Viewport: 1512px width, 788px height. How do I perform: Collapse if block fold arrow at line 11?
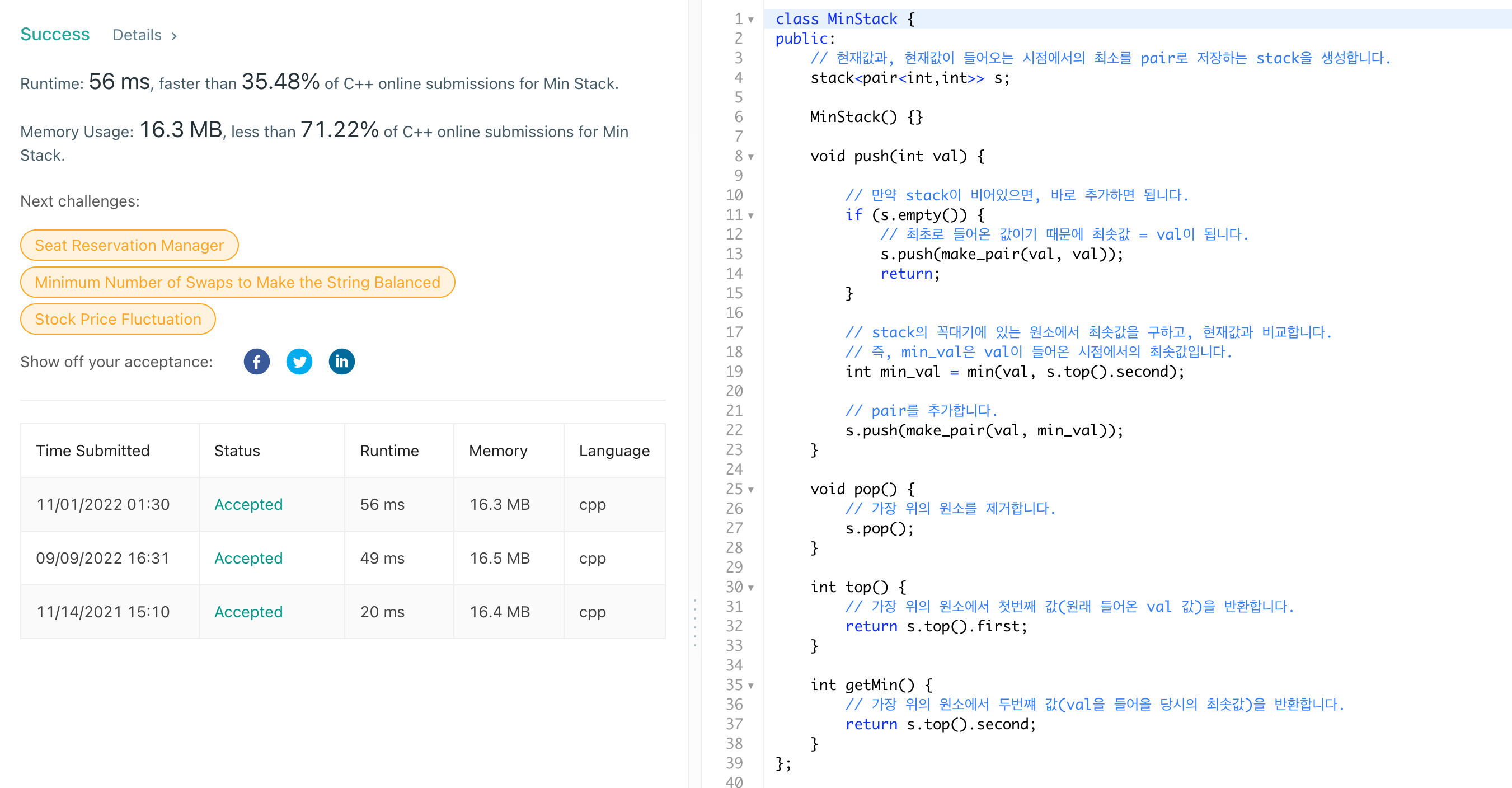(x=751, y=215)
